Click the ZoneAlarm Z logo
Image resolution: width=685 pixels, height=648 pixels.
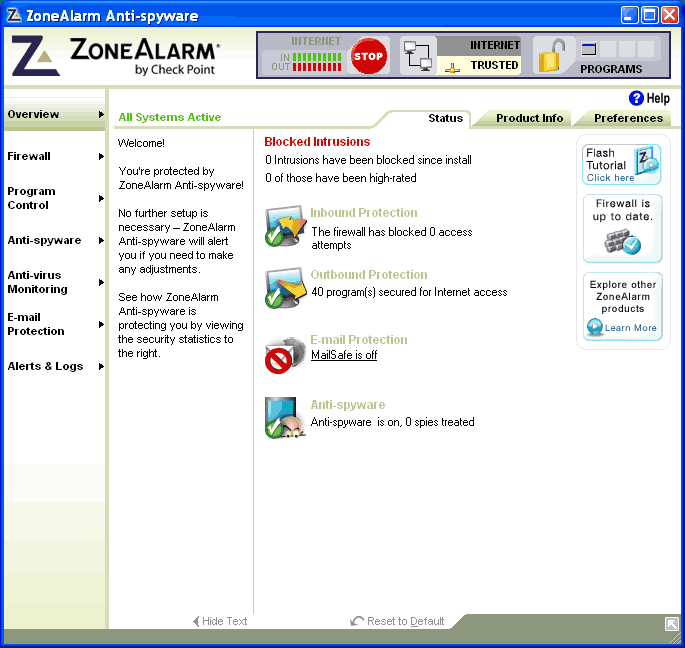pyautogui.click(x=35, y=56)
